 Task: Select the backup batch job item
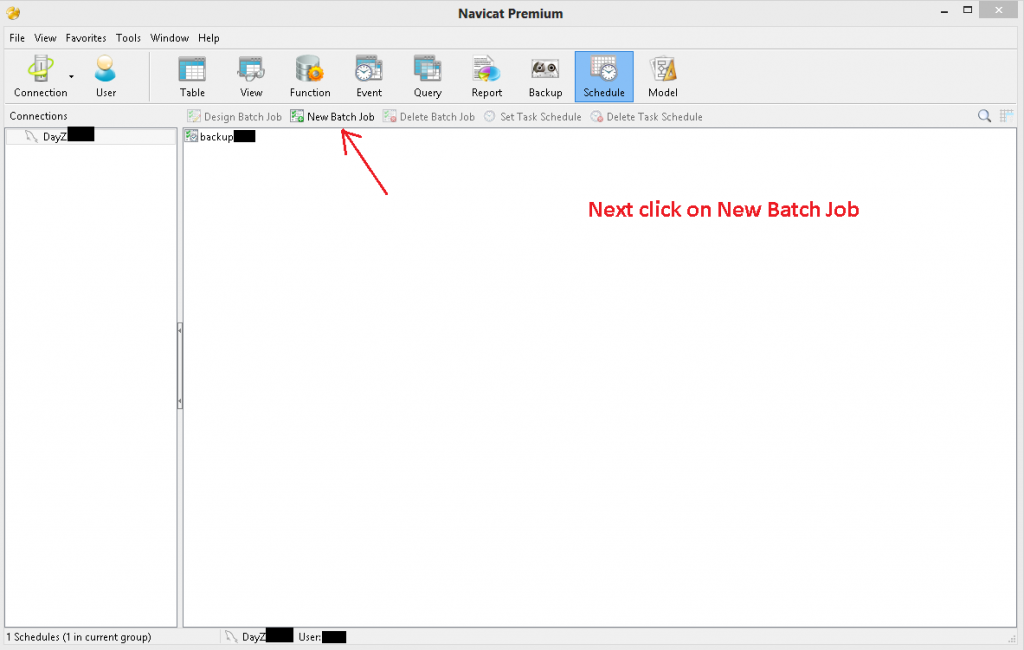click(x=215, y=136)
